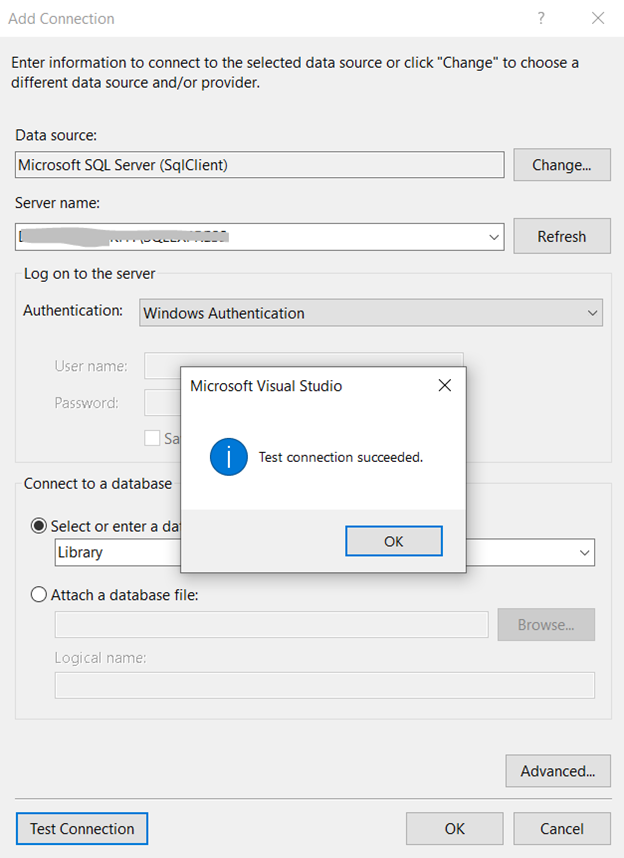Click the Cancel button
This screenshot has width=624, height=858.
pyautogui.click(x=562, y=828)
